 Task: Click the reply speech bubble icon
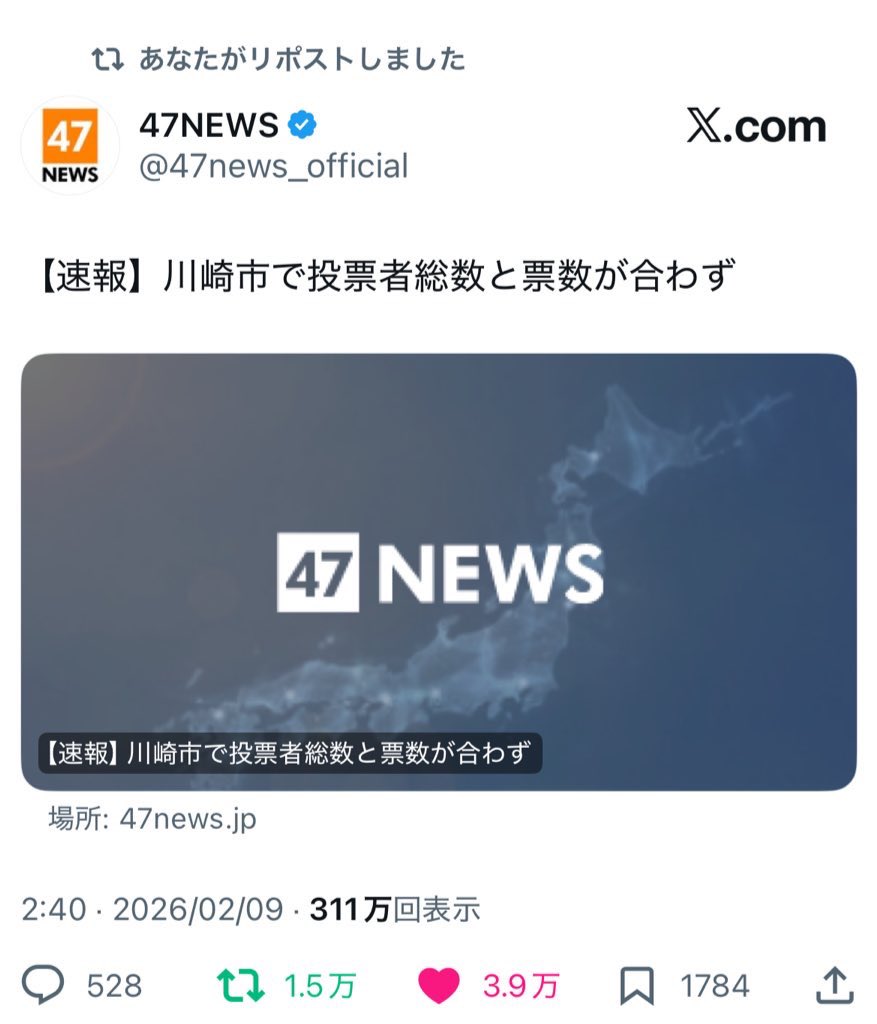(43, 984)
